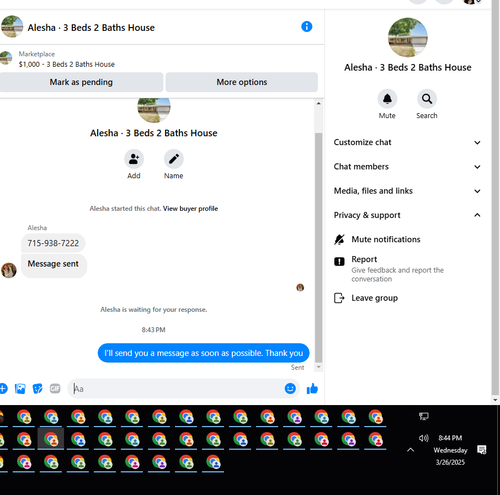Send a thumbs-up like

[x=312, y=388]
